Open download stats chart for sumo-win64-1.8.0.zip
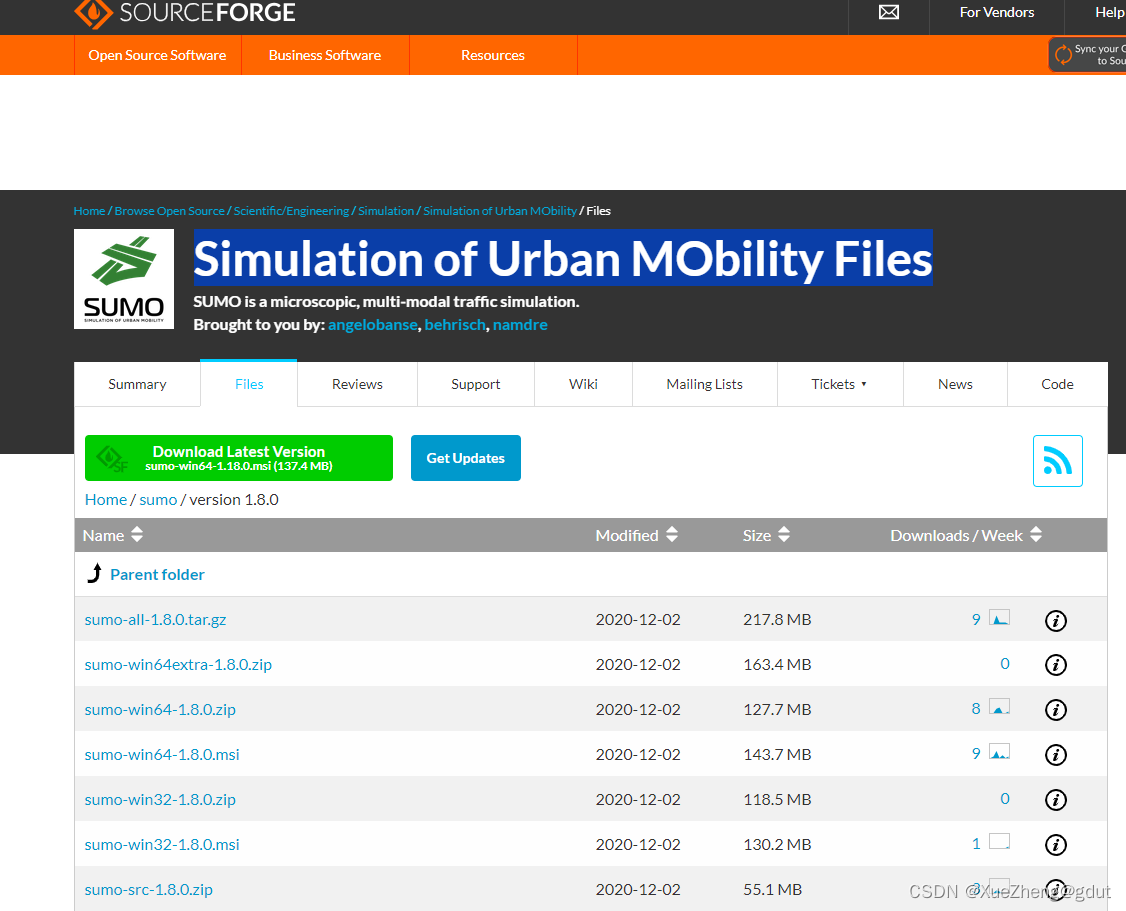The width and height of the screenshot is (1126, 911). tap(999, 707)
